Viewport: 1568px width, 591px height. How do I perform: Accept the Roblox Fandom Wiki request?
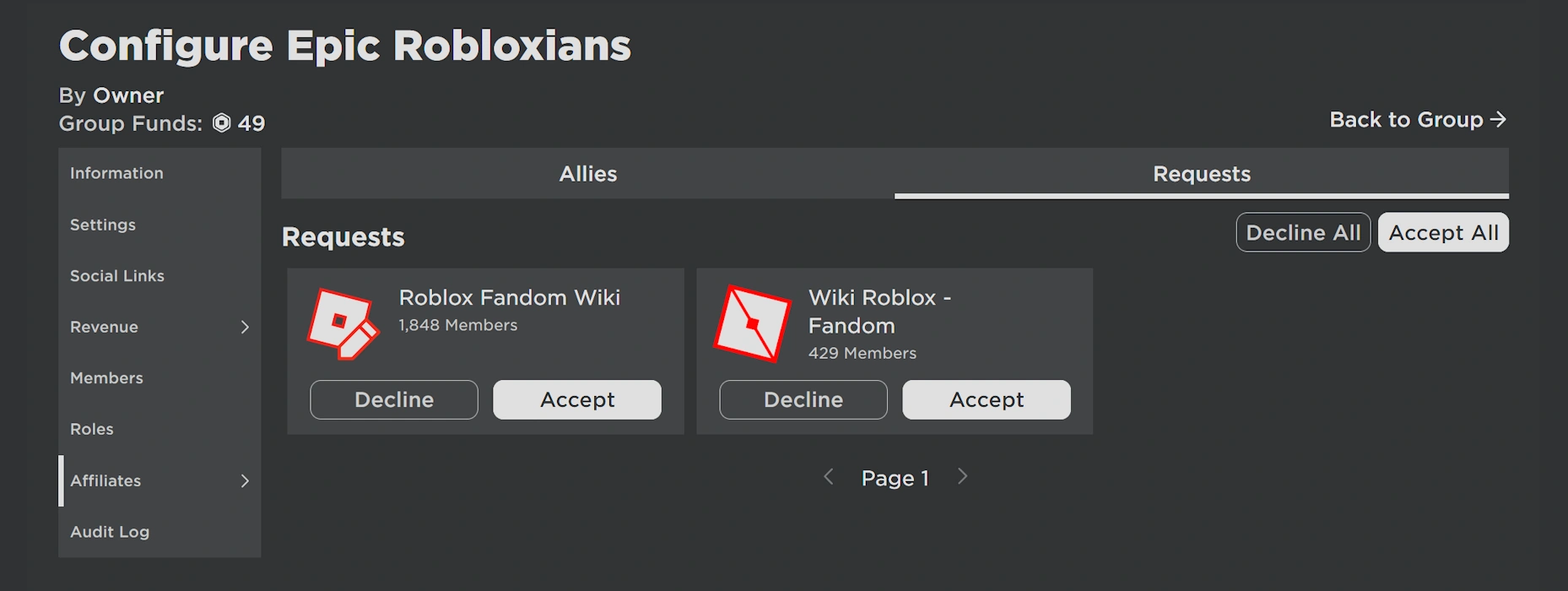[577, 399]
